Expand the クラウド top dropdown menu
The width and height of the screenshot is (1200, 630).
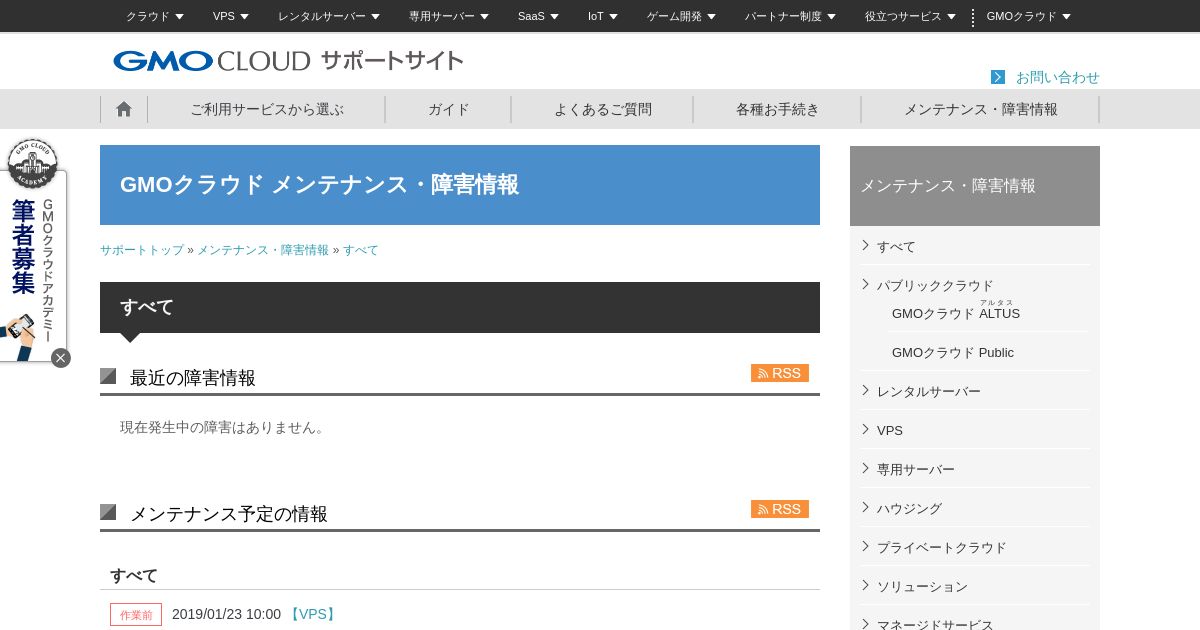[155, 16]
